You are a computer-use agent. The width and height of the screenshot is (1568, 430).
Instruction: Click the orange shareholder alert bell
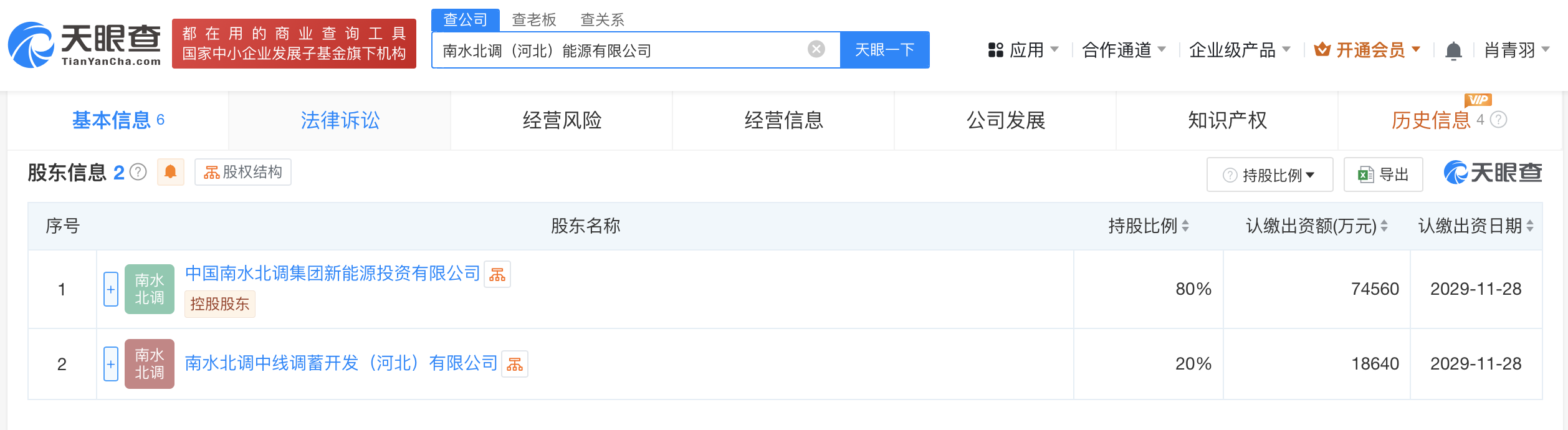170,172
